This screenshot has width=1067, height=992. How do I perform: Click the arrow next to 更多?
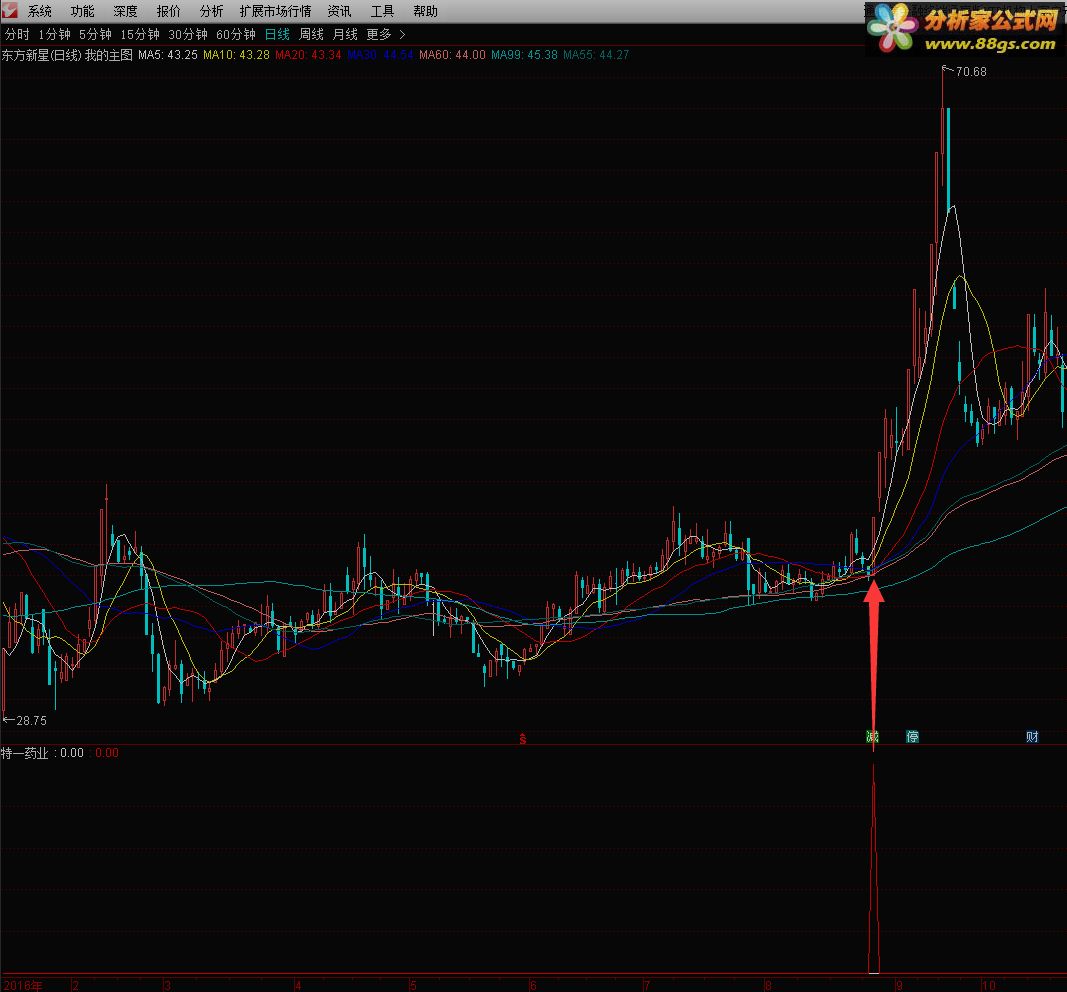pyautogui.click(x=402, y=34)
